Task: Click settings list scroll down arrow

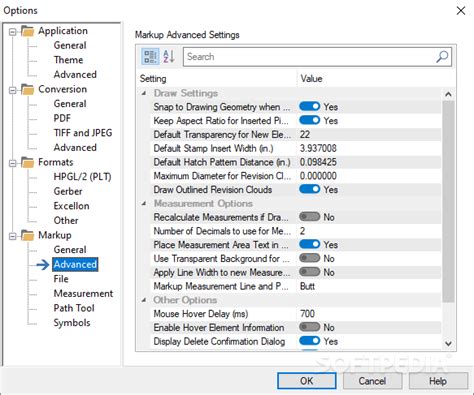Action: pos(449,343)
